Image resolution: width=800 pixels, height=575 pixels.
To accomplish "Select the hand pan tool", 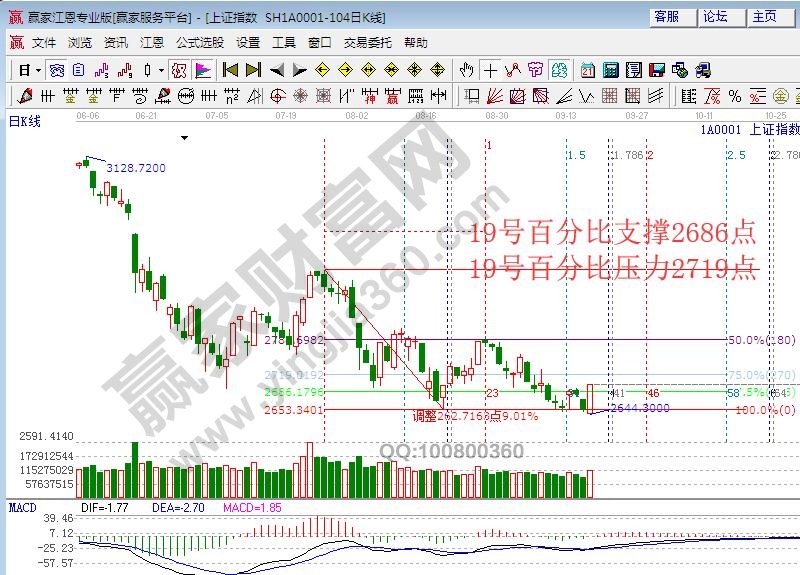I will pos(466,70).
